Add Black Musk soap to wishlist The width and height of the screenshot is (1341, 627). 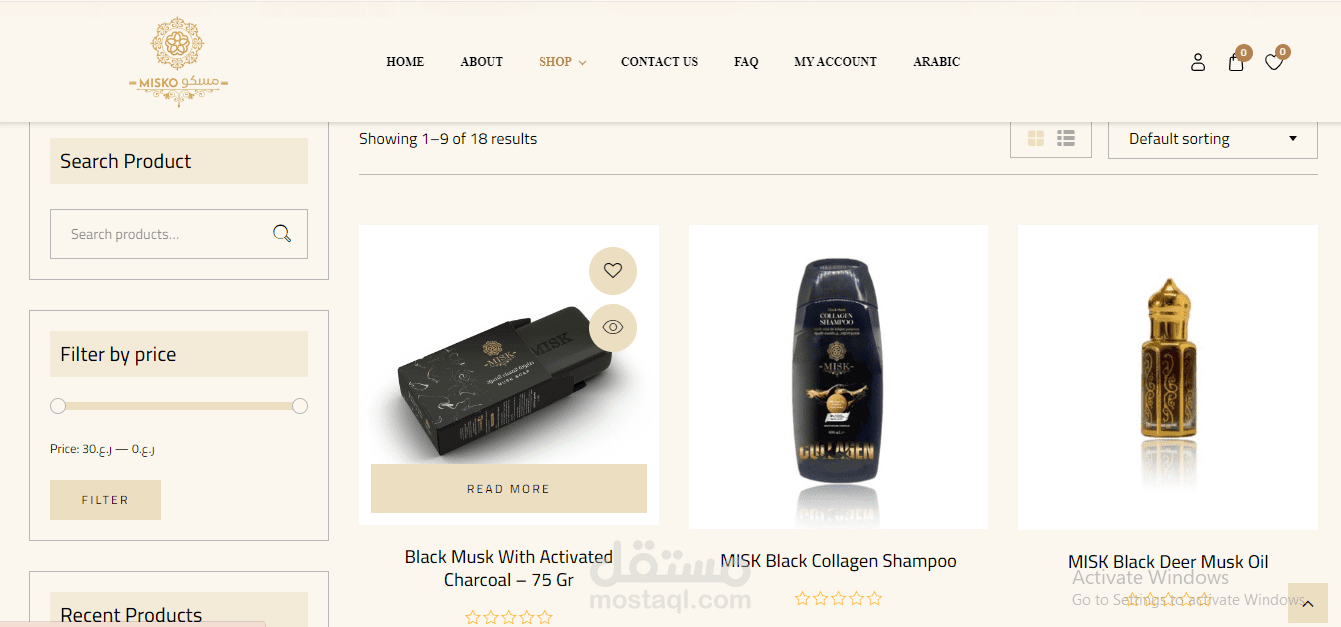tap(613, 270)
